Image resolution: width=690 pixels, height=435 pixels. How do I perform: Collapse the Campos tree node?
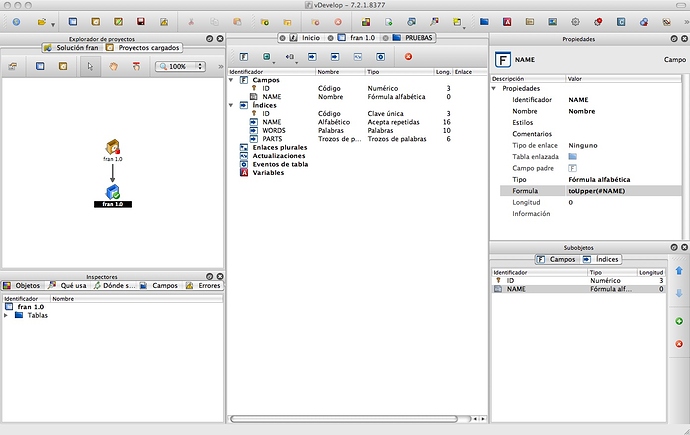(x=232, y=80)
